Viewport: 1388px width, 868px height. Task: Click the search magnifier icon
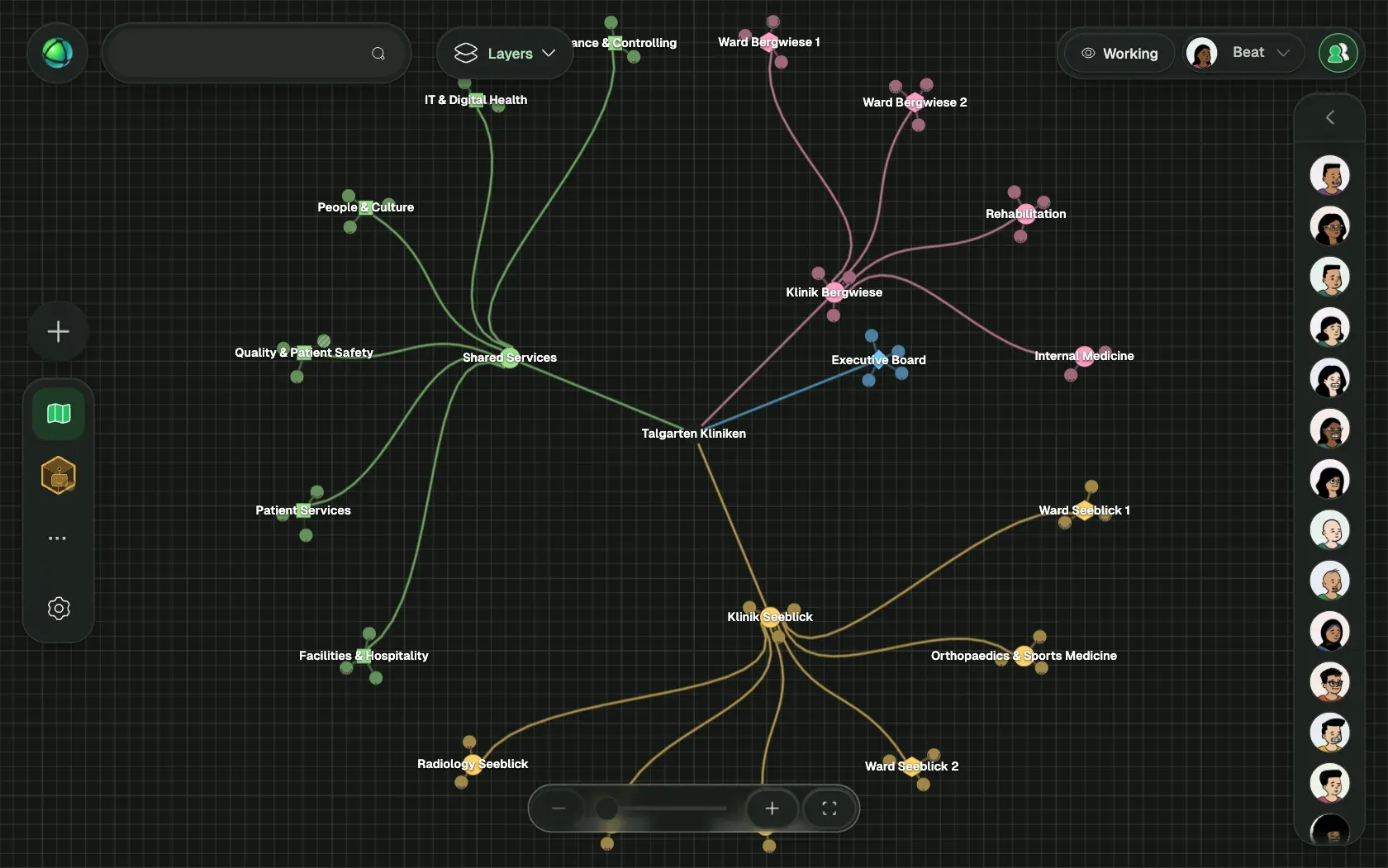(x=378, y=54)
